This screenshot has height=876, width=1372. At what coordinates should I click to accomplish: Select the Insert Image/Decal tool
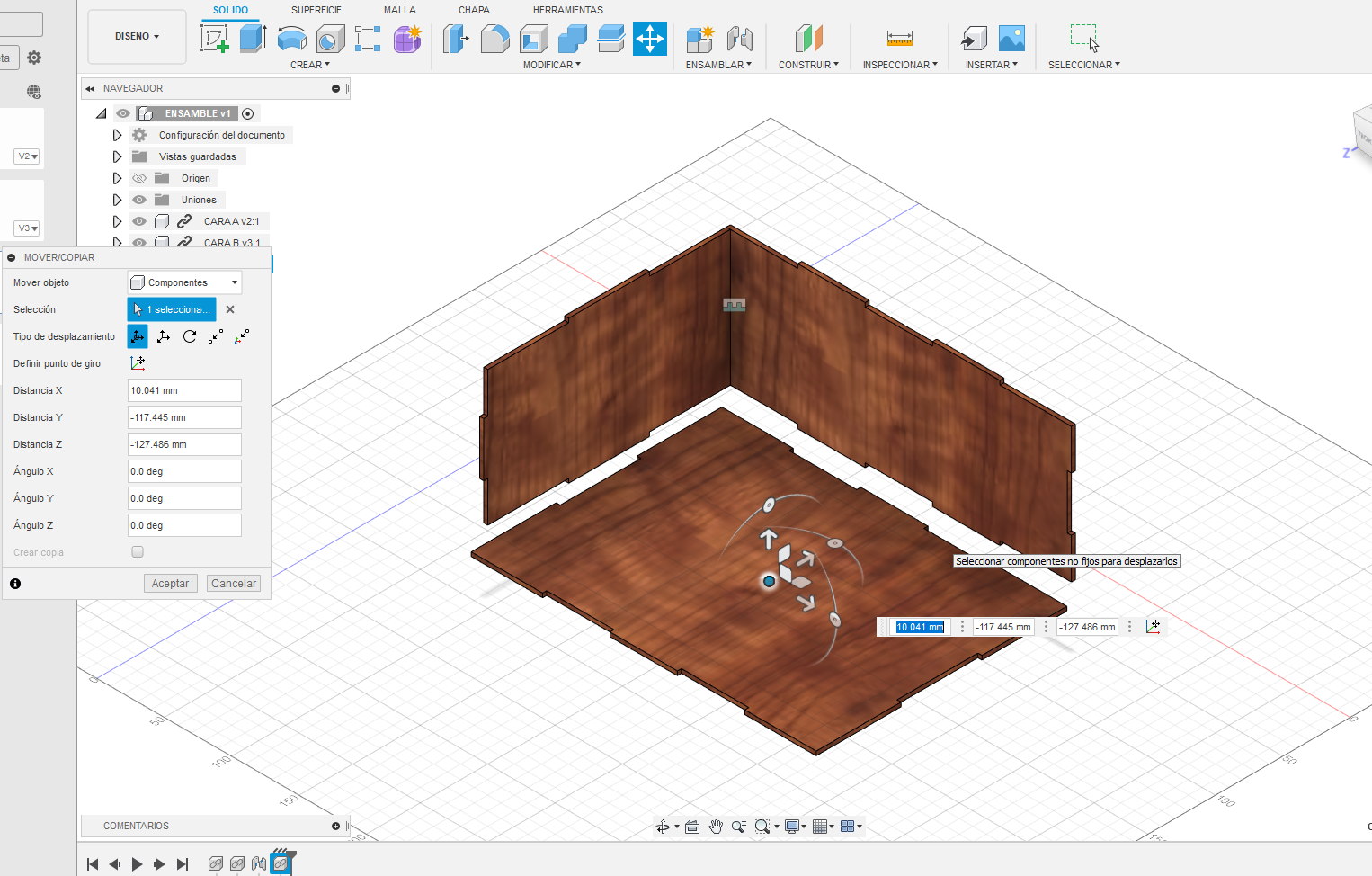tap(1011, 39)
